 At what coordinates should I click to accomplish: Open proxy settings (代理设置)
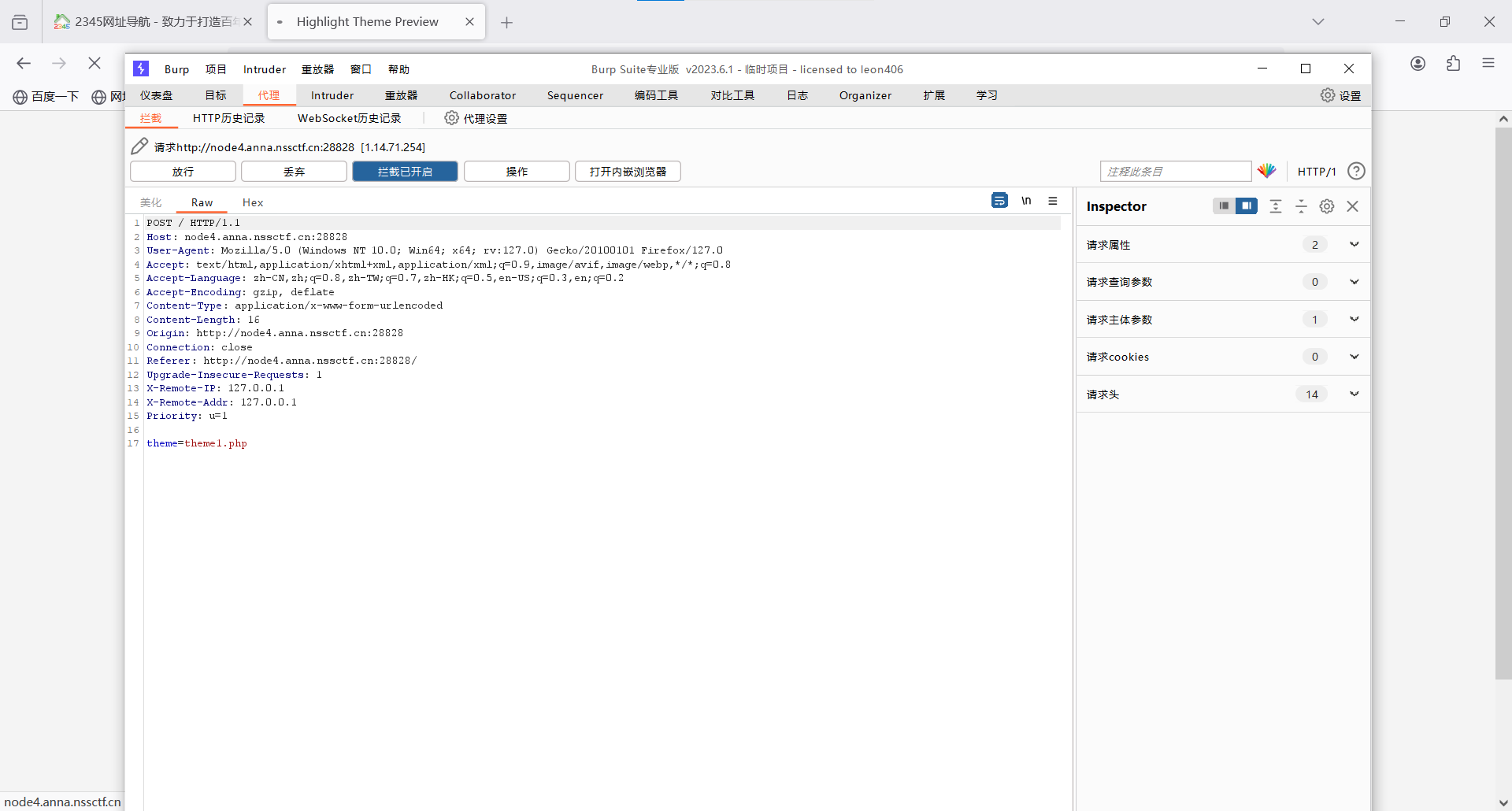[476, 118]
